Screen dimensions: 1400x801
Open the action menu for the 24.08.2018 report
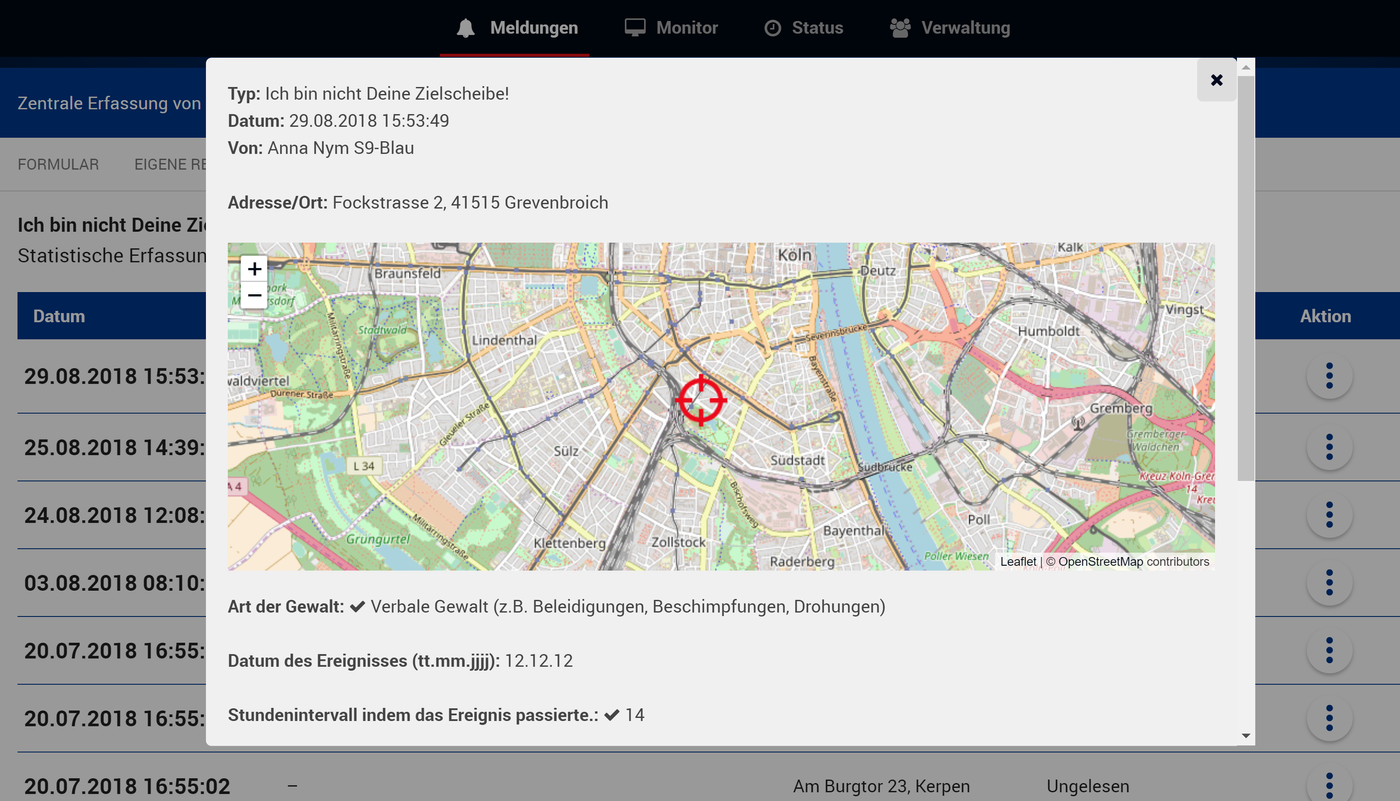(x=1329, y=515)
